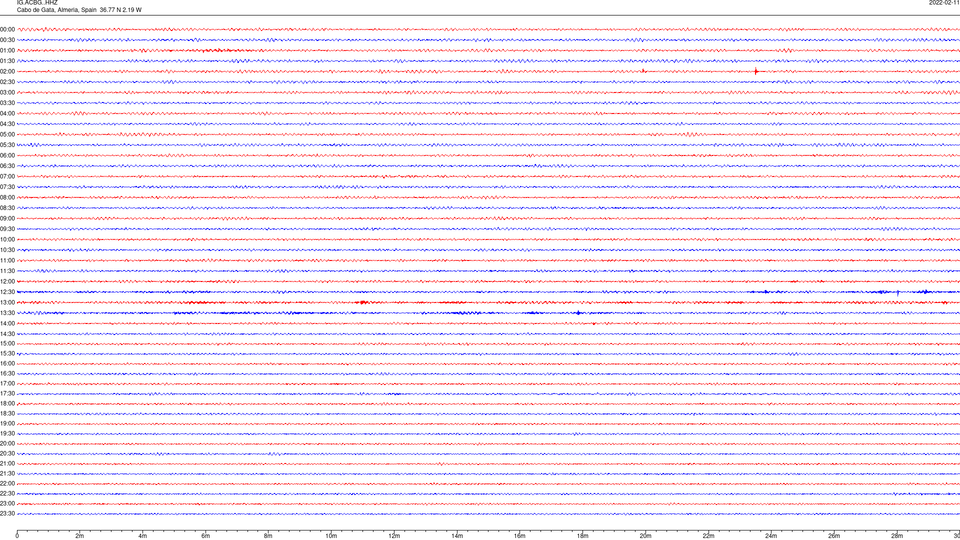Select the 12:30 trace time label
The image size is (960, 540).
[7, 292]
